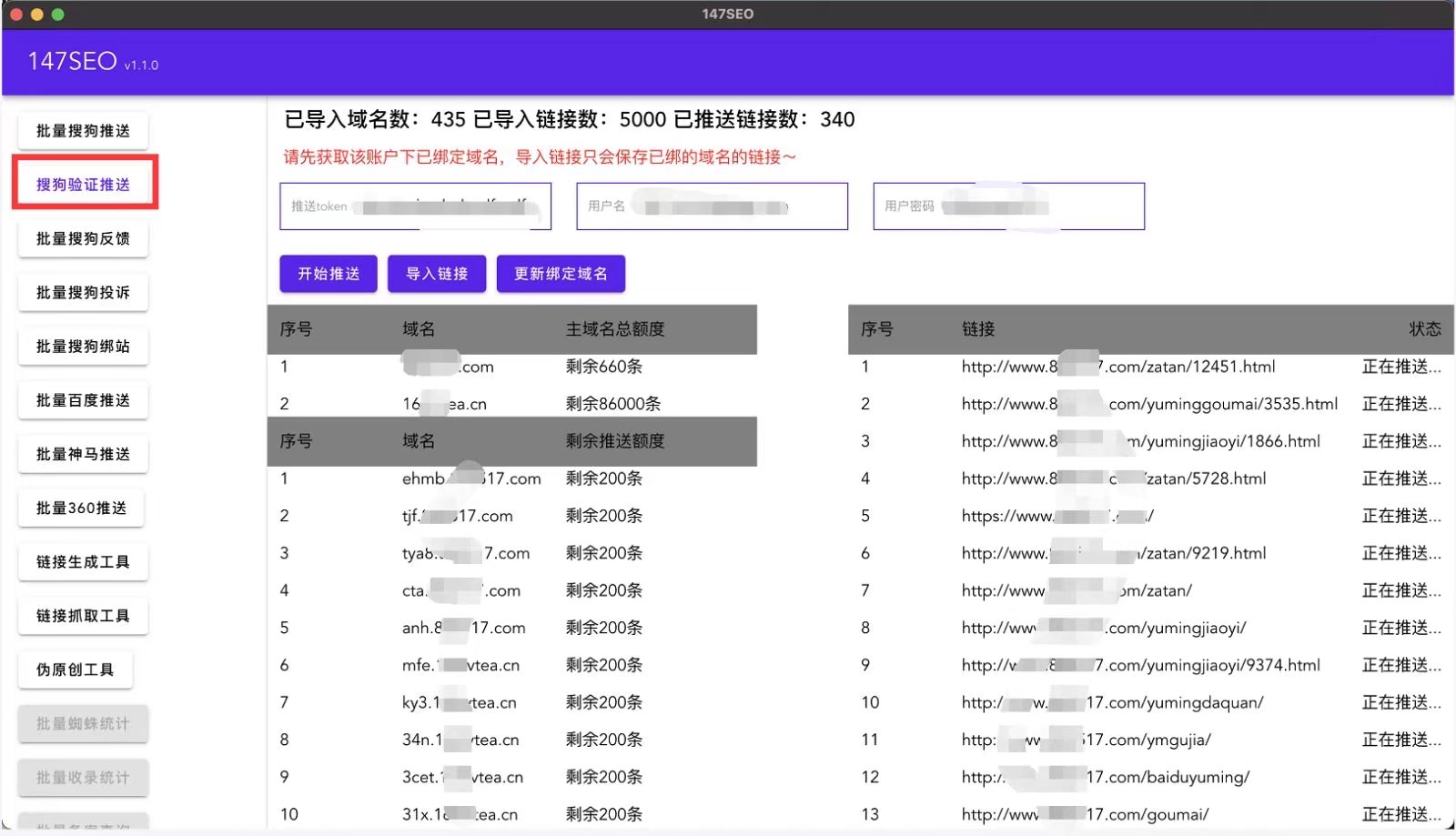Viewport: 1456px width, 836px height.
Task: Click disabled 批量蜘蛛统计 button
Action: [x=83, y=723]
